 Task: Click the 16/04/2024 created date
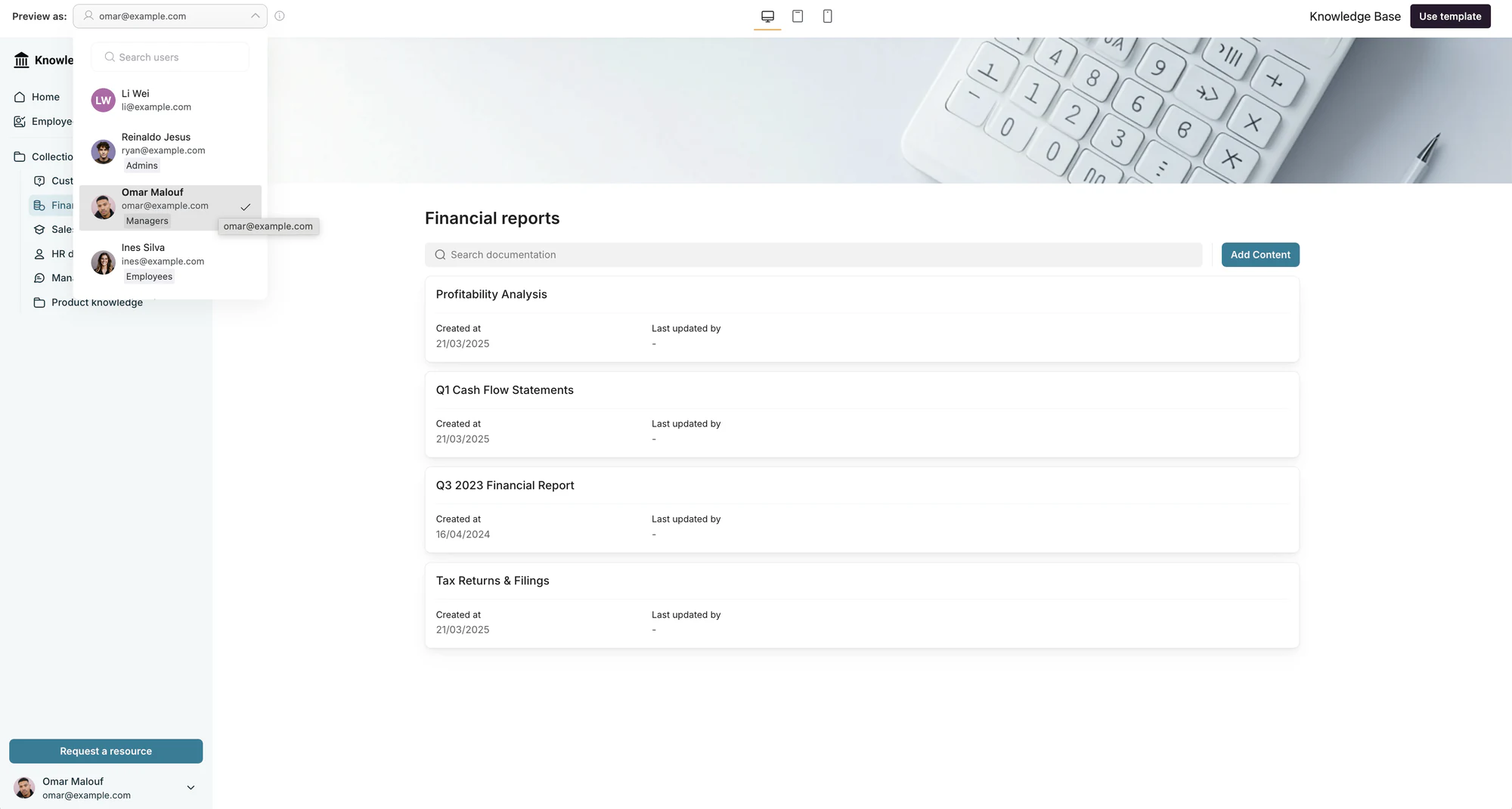tap(463, 535)
